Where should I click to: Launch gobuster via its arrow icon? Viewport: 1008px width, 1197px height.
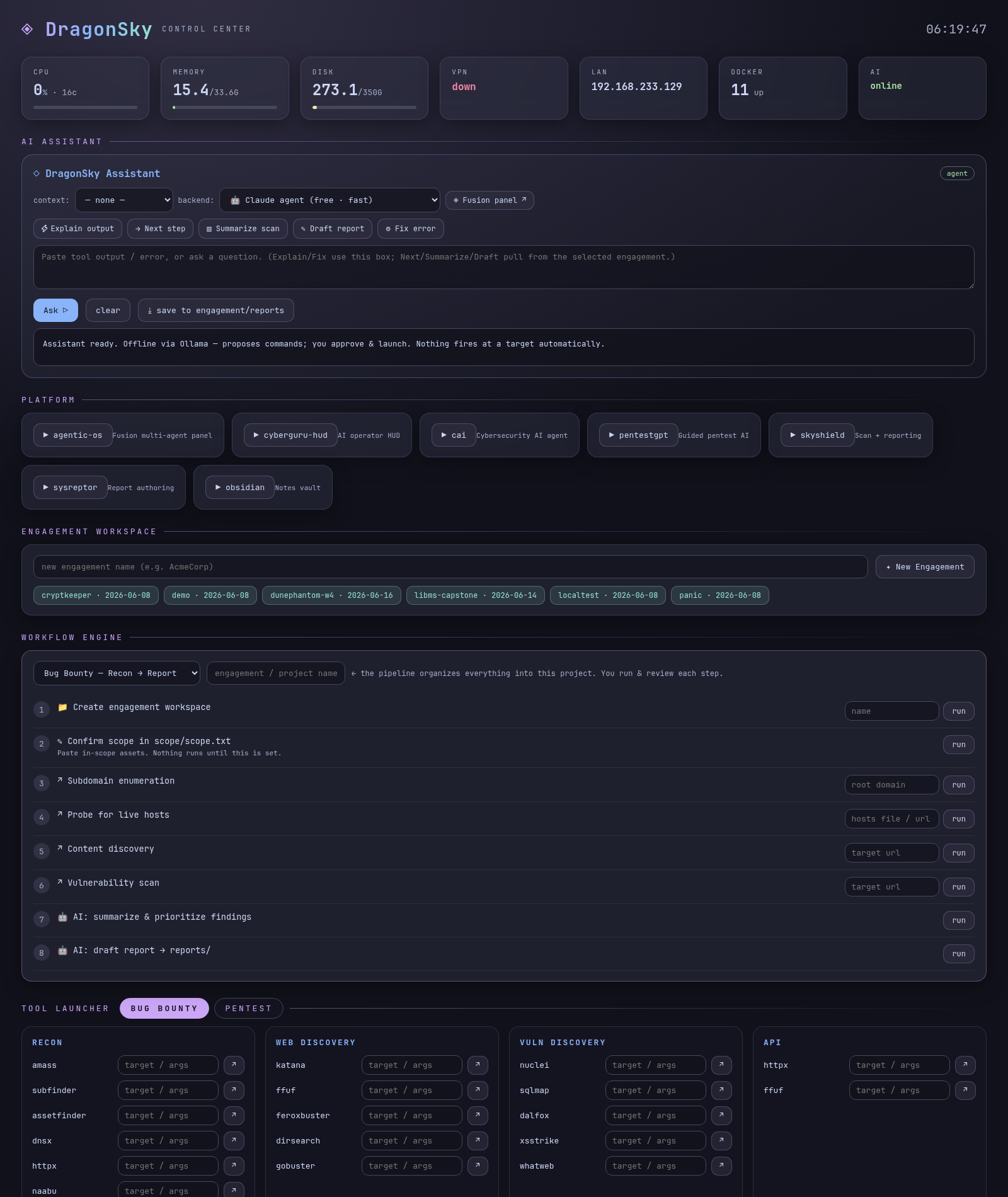(x=478, y=1165)
